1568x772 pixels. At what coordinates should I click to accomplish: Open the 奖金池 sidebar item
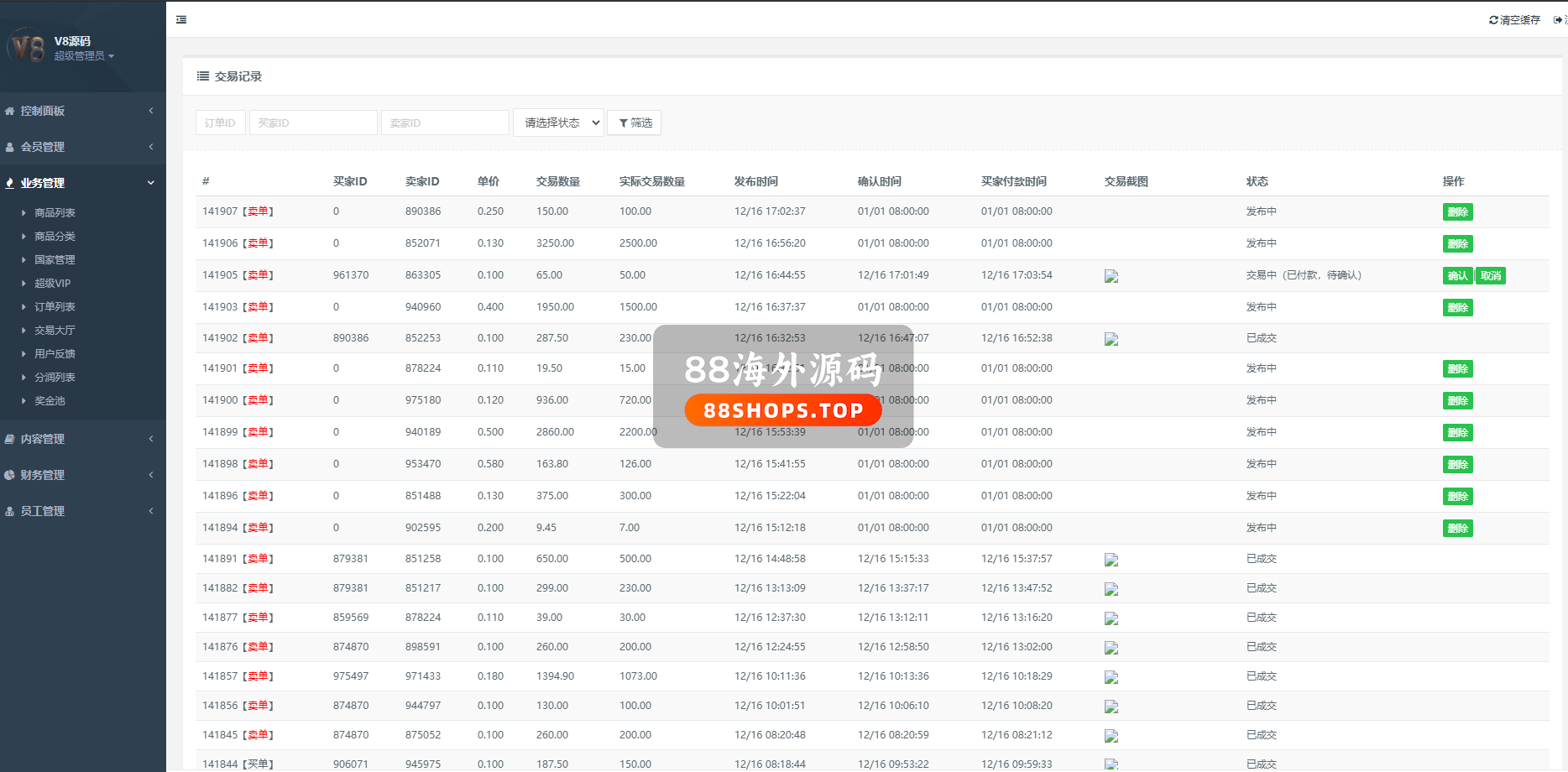pos(50,401)
